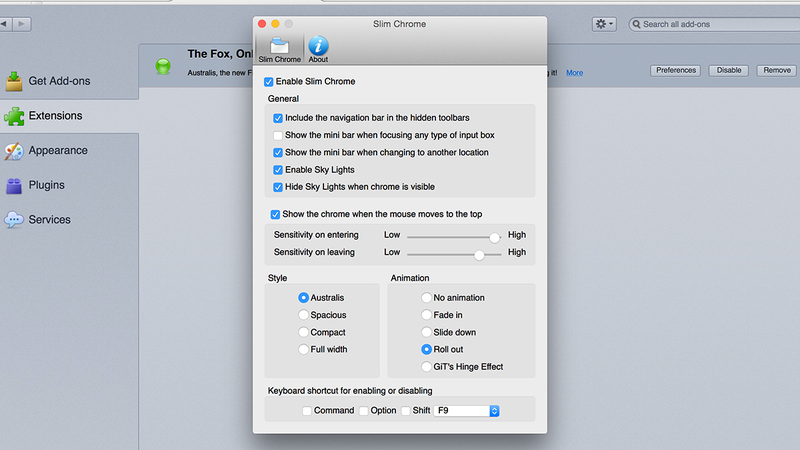Screen dimensions: 800x450
Task: Click Disable button for the add-on
Action: pos(729,70)
